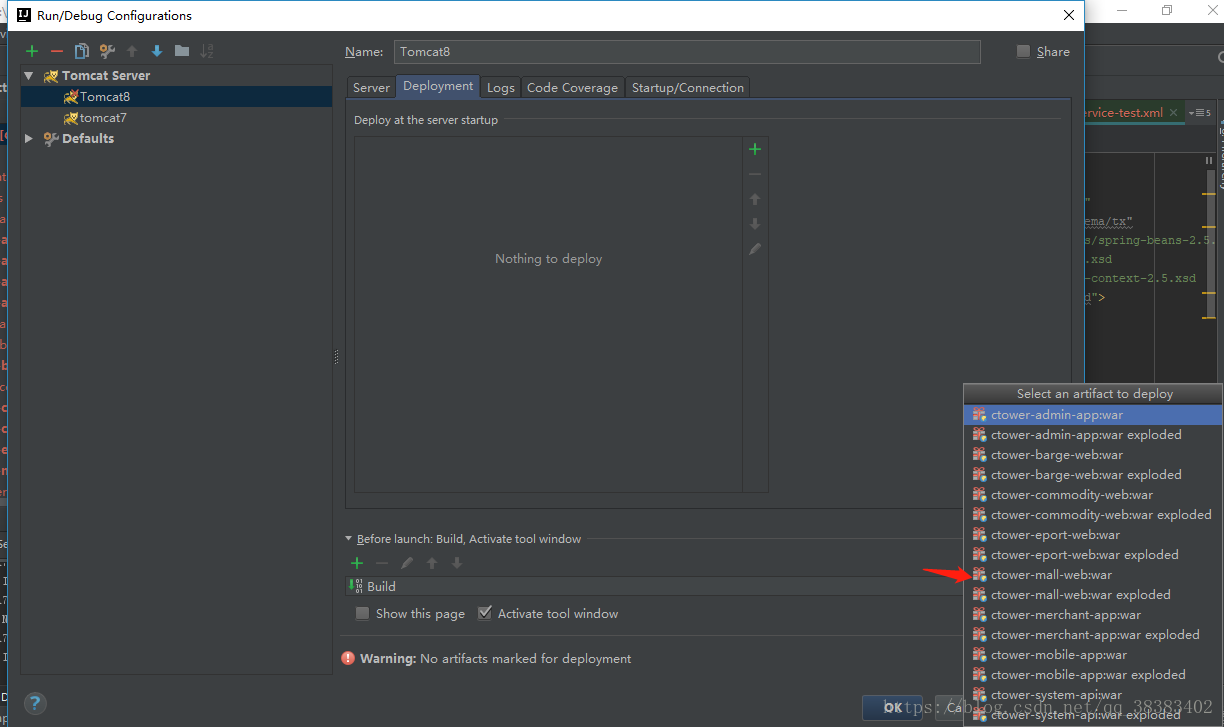Open the Logs tab
The image size is (1224, 727).
[x=500, y=87]
